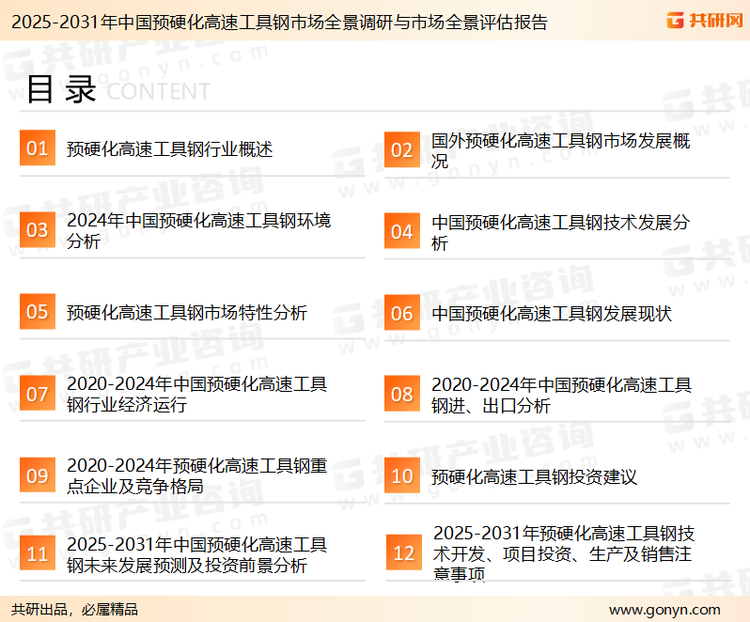Visit www.gonyn.com link in footer
The width and height of the screenshot is (750, 622).
click(x=664, y=609)
